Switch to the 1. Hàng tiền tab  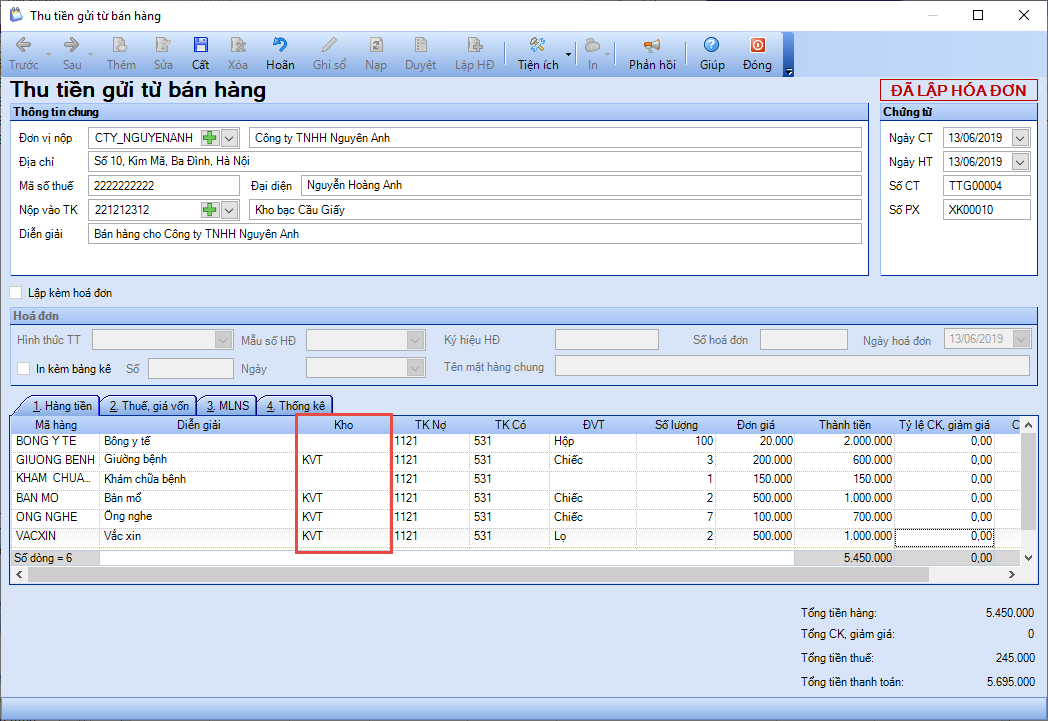tap(61, 406)
